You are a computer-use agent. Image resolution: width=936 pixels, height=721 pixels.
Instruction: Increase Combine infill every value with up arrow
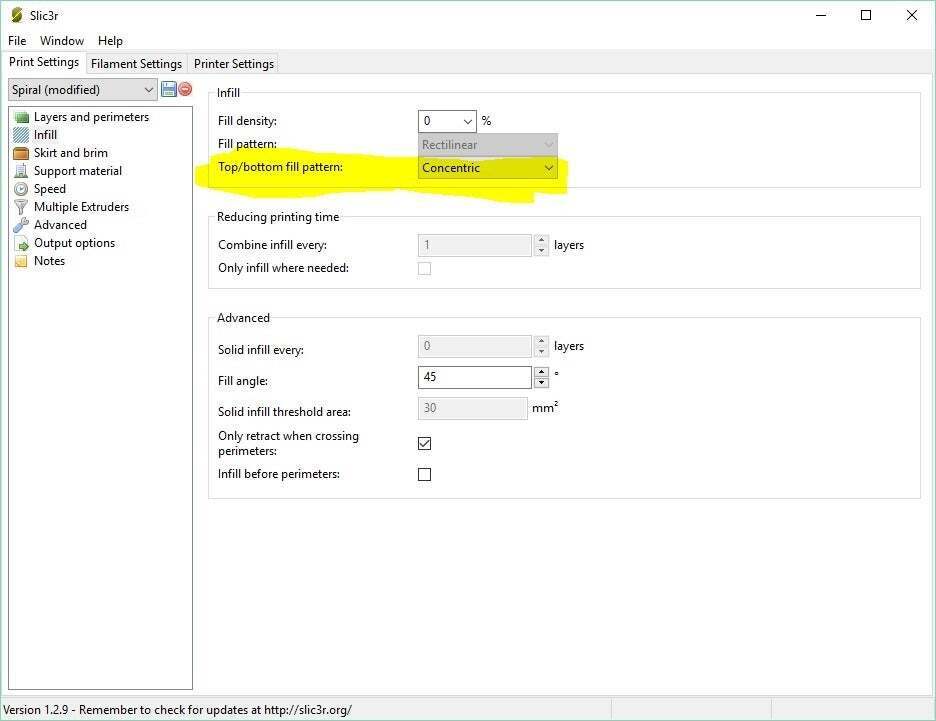[541, 240]
